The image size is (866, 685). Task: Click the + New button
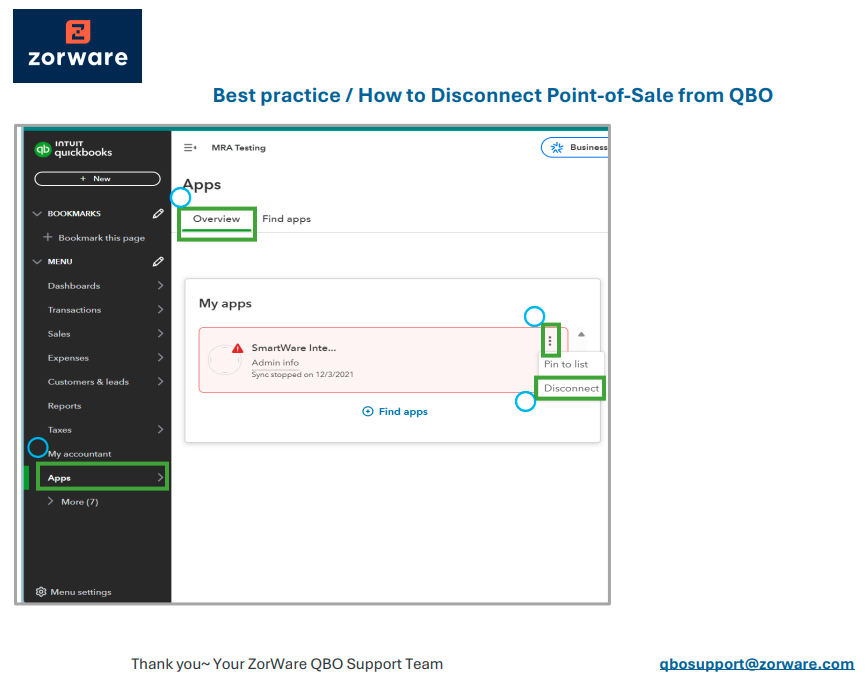(97, 178)
